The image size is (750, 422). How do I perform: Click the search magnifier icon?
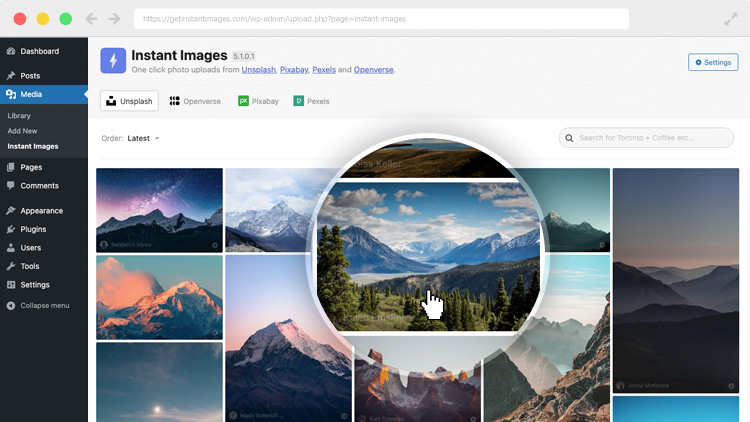pyautogui.click(x=570, y=138)
